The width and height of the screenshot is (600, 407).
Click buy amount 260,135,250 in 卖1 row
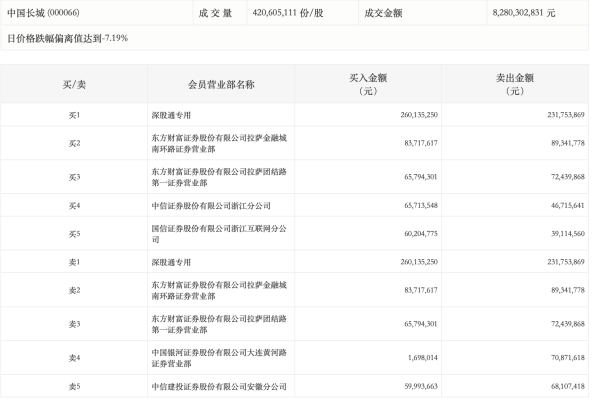[x=419, y=262]
